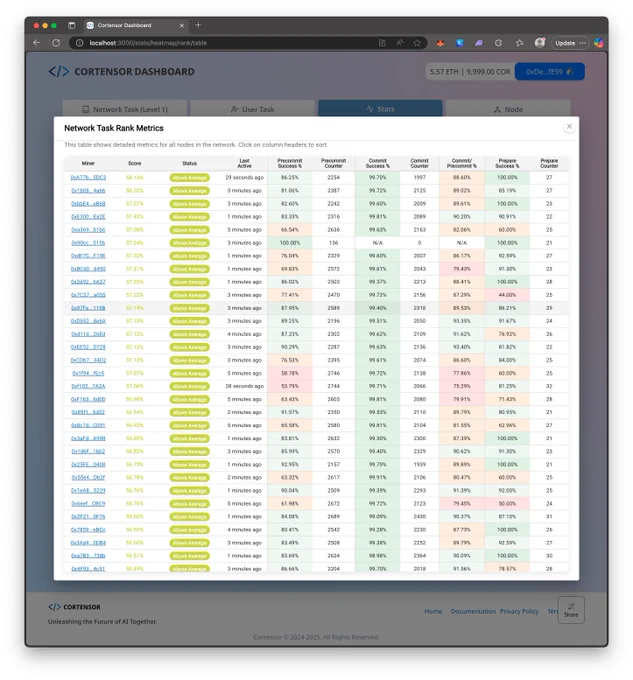
Task: Open miner link with 92.95% precommit success
Action: (88, 464)
